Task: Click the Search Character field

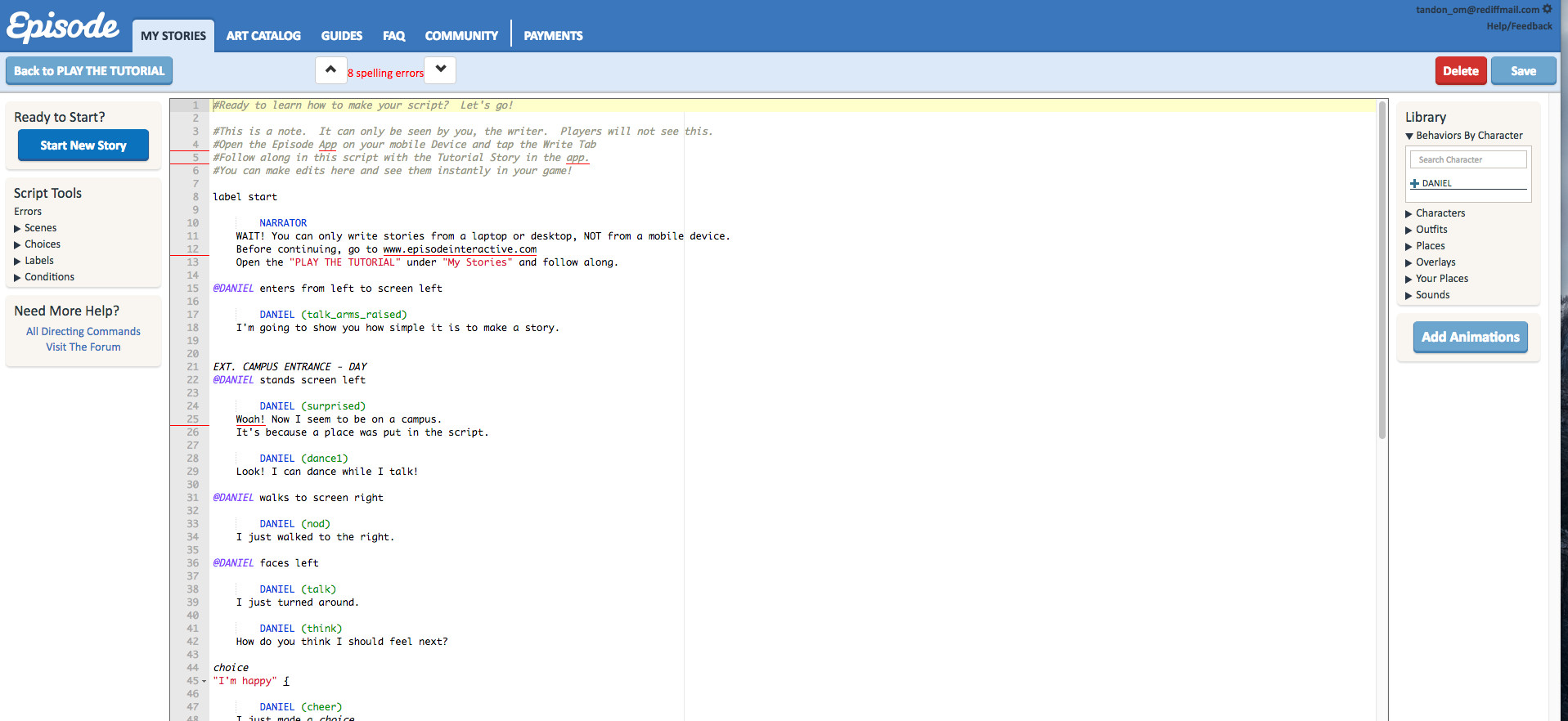Action: pos(1468,159)
